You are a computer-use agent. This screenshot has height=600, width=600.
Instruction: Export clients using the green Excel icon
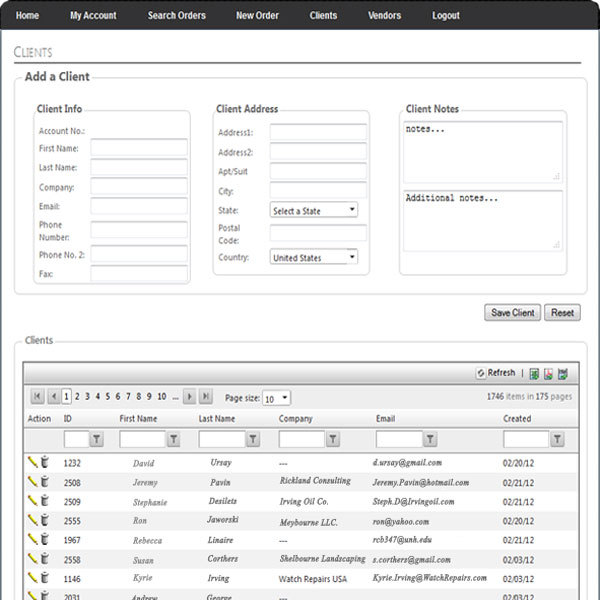point(534,374)
